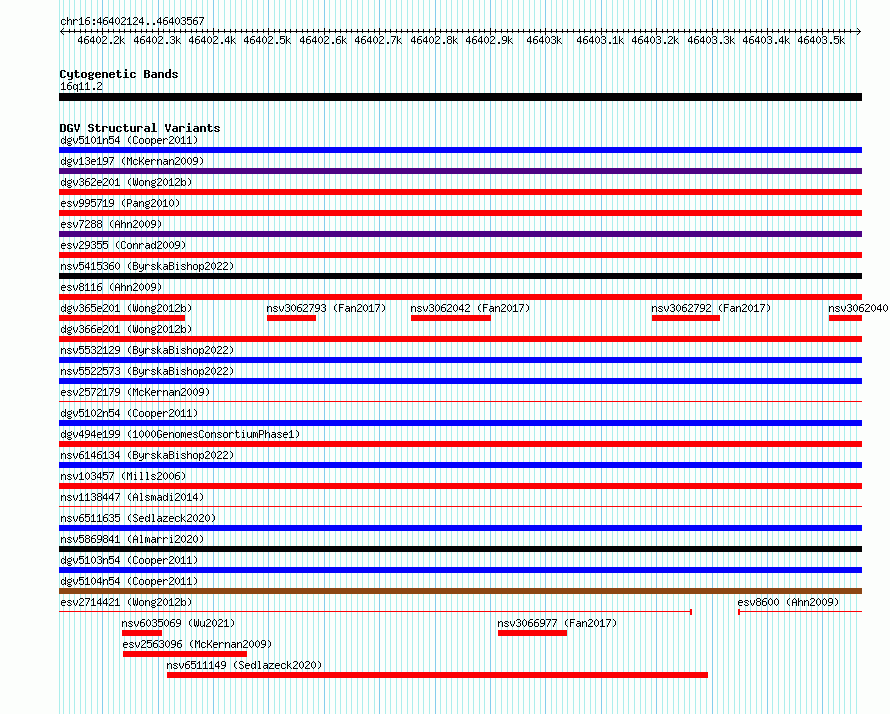Click the esv2563096 red feature bar
The width and height of the screenshot is (890, 714).
click(185, 654)
